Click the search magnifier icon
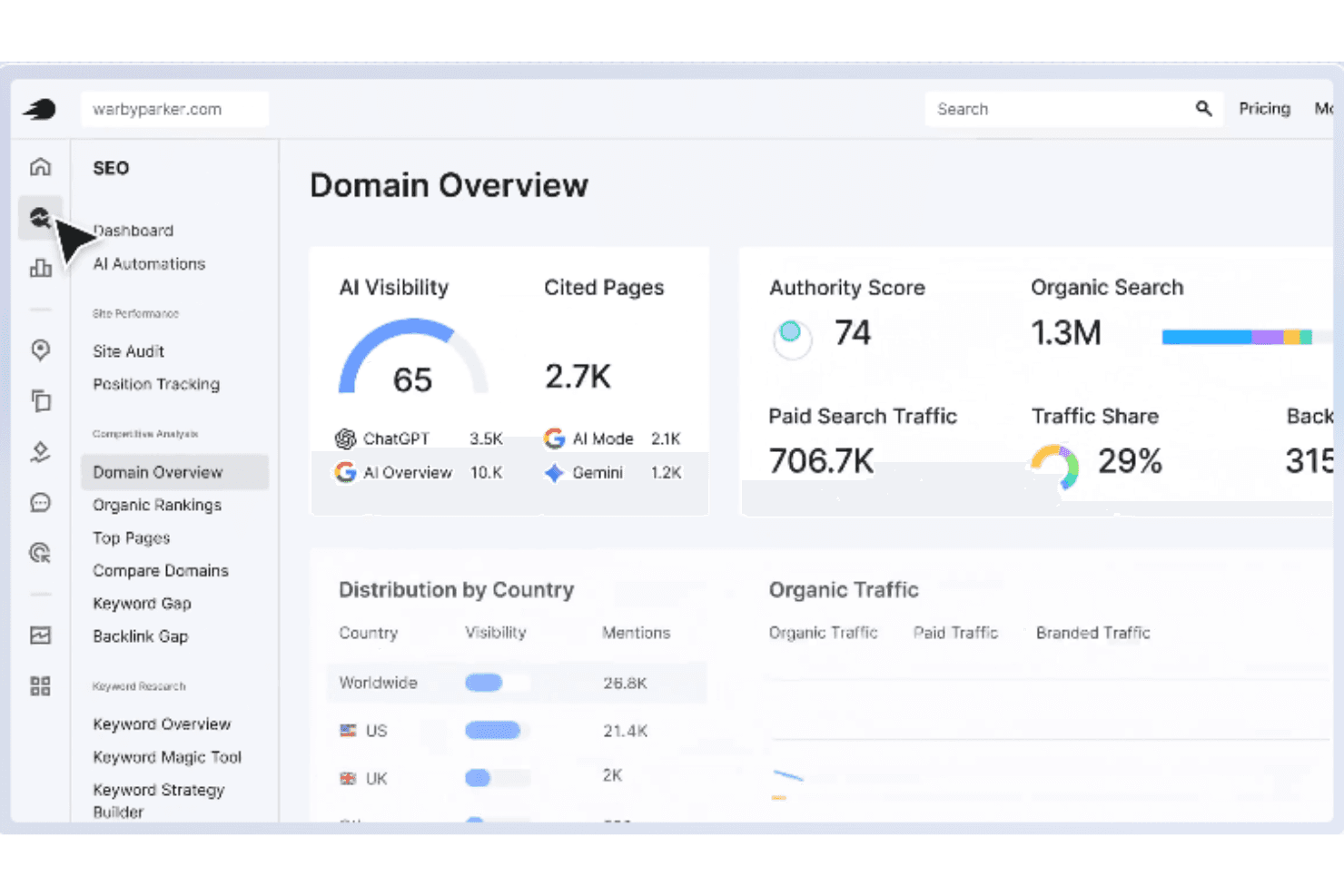Image resolution: width=1344 pixels, height=896 pixels. (1203, 109)
